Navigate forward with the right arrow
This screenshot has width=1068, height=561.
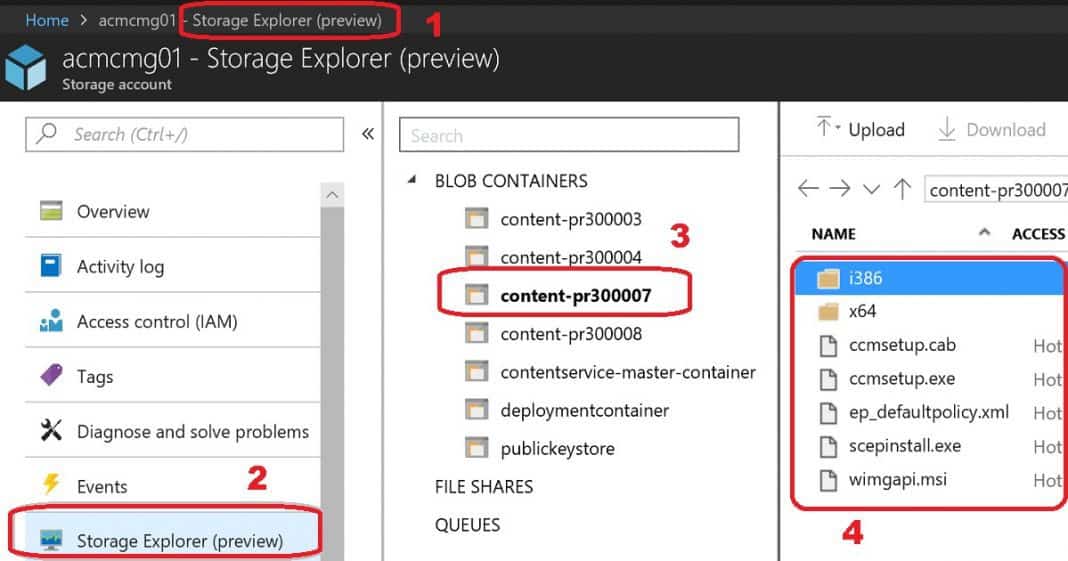840,189
